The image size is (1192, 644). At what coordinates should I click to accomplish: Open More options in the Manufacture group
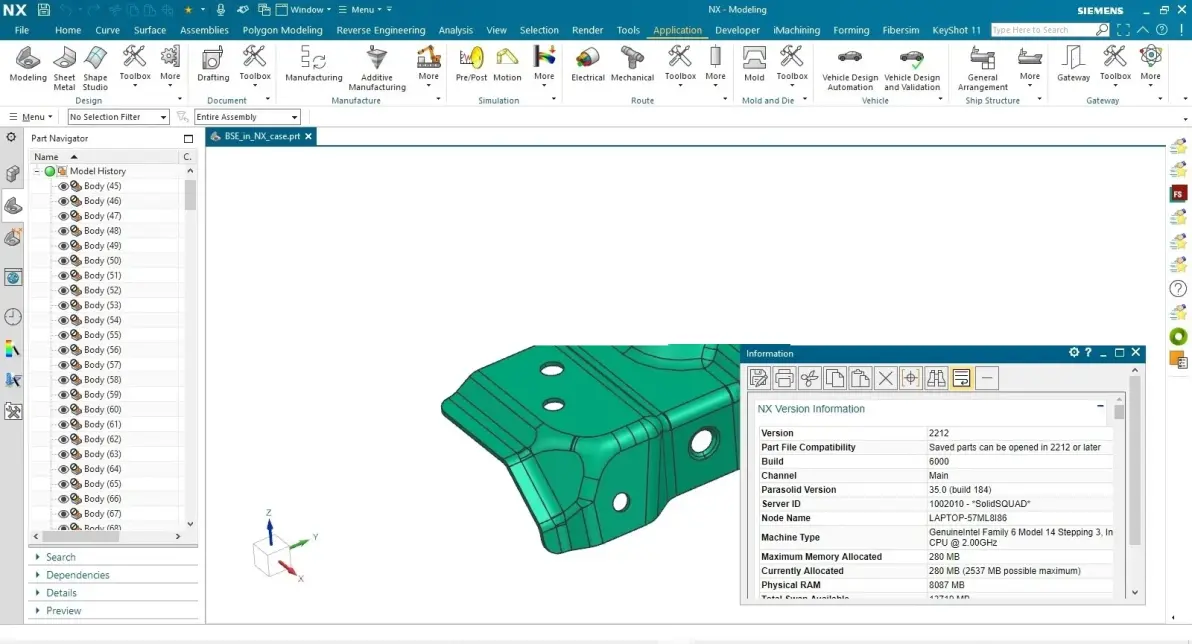click(x=428, y=65)
